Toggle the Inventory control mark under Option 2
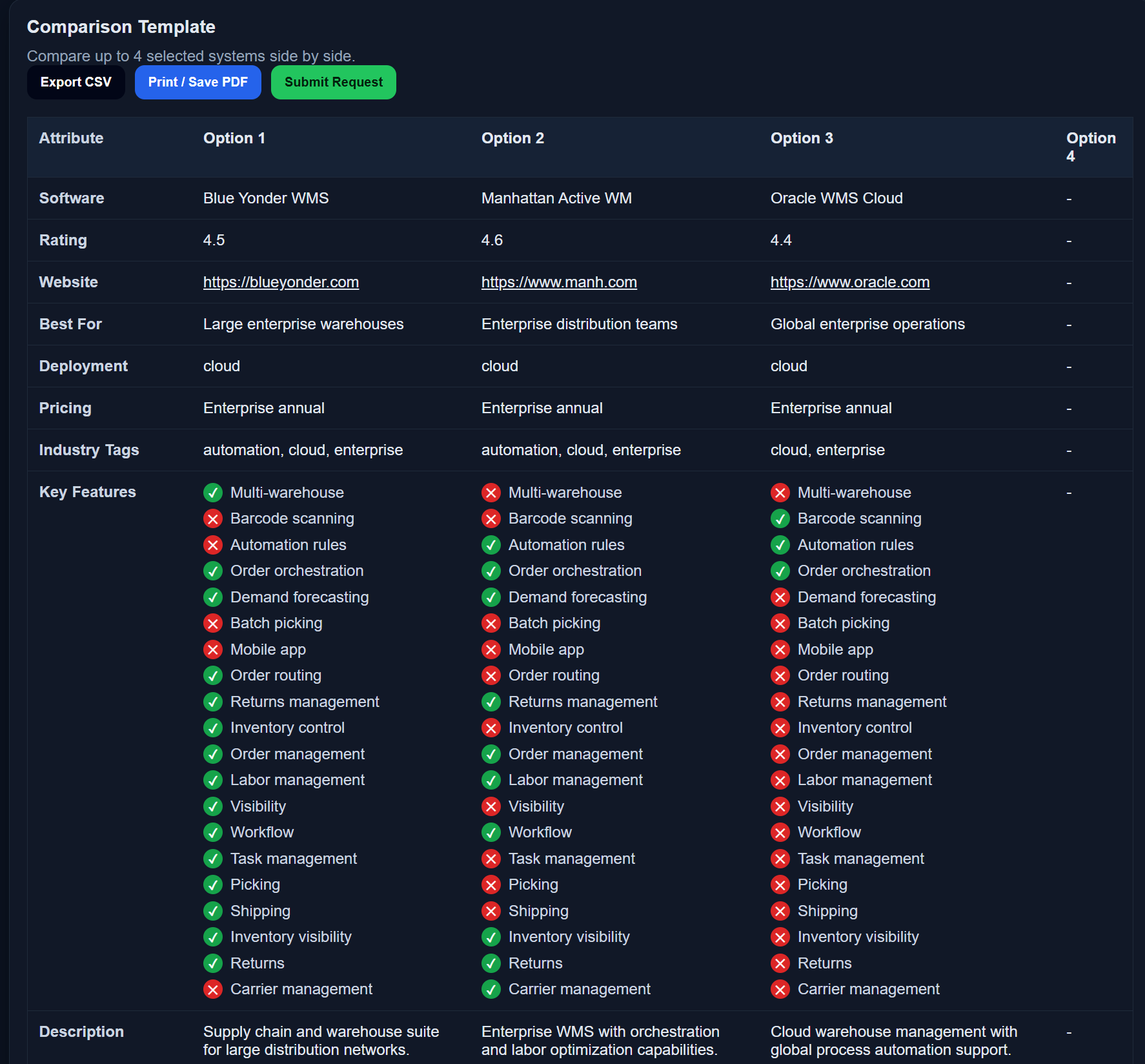The image size is (1145, 1064). 491,728
